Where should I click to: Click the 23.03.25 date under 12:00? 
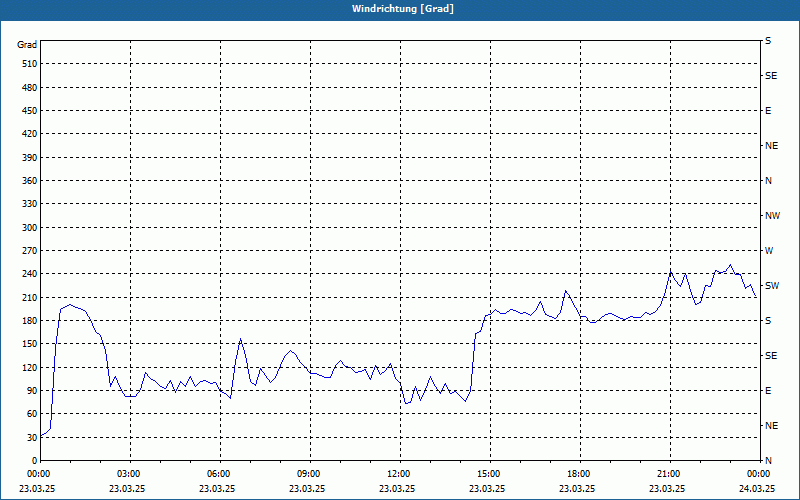point(397,488)
